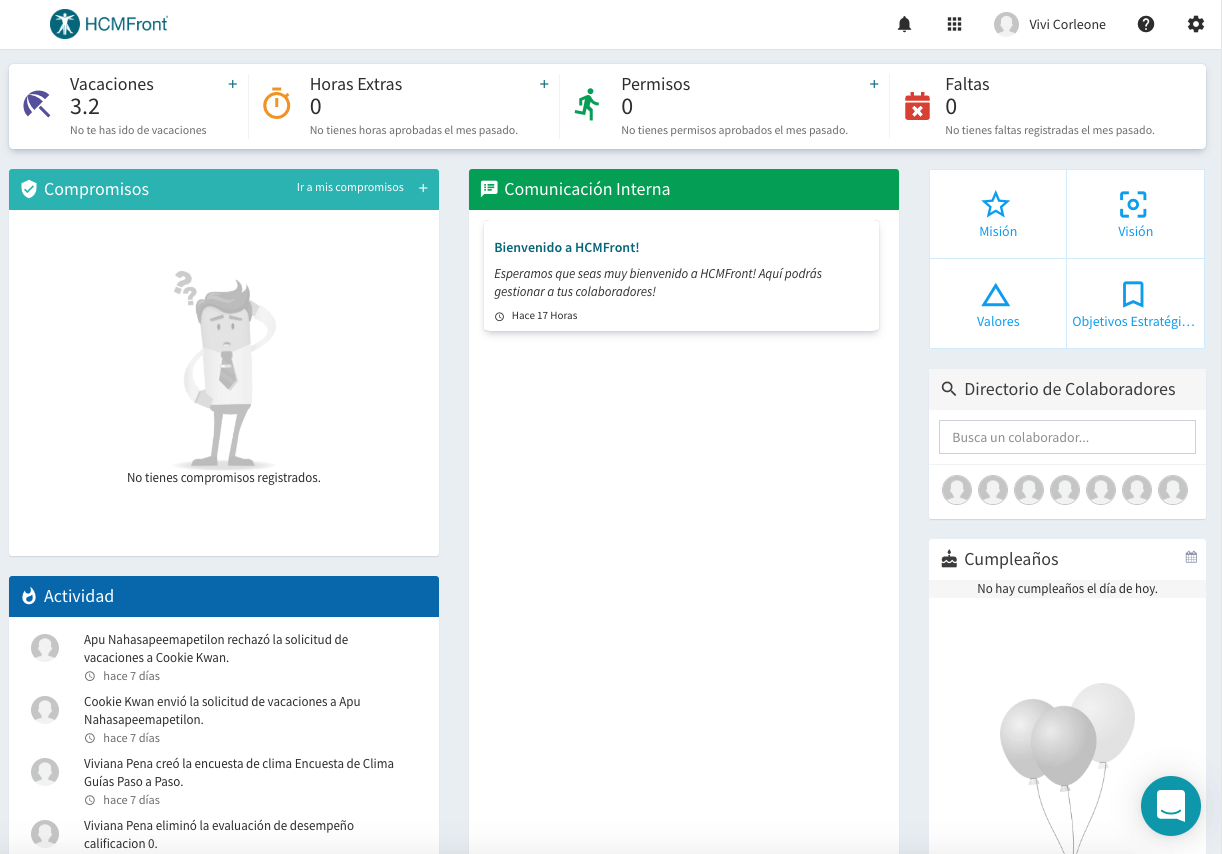Open the chat bubble widget
The width and height of the screenshot is (1222, 854).
pos(1170,806)
